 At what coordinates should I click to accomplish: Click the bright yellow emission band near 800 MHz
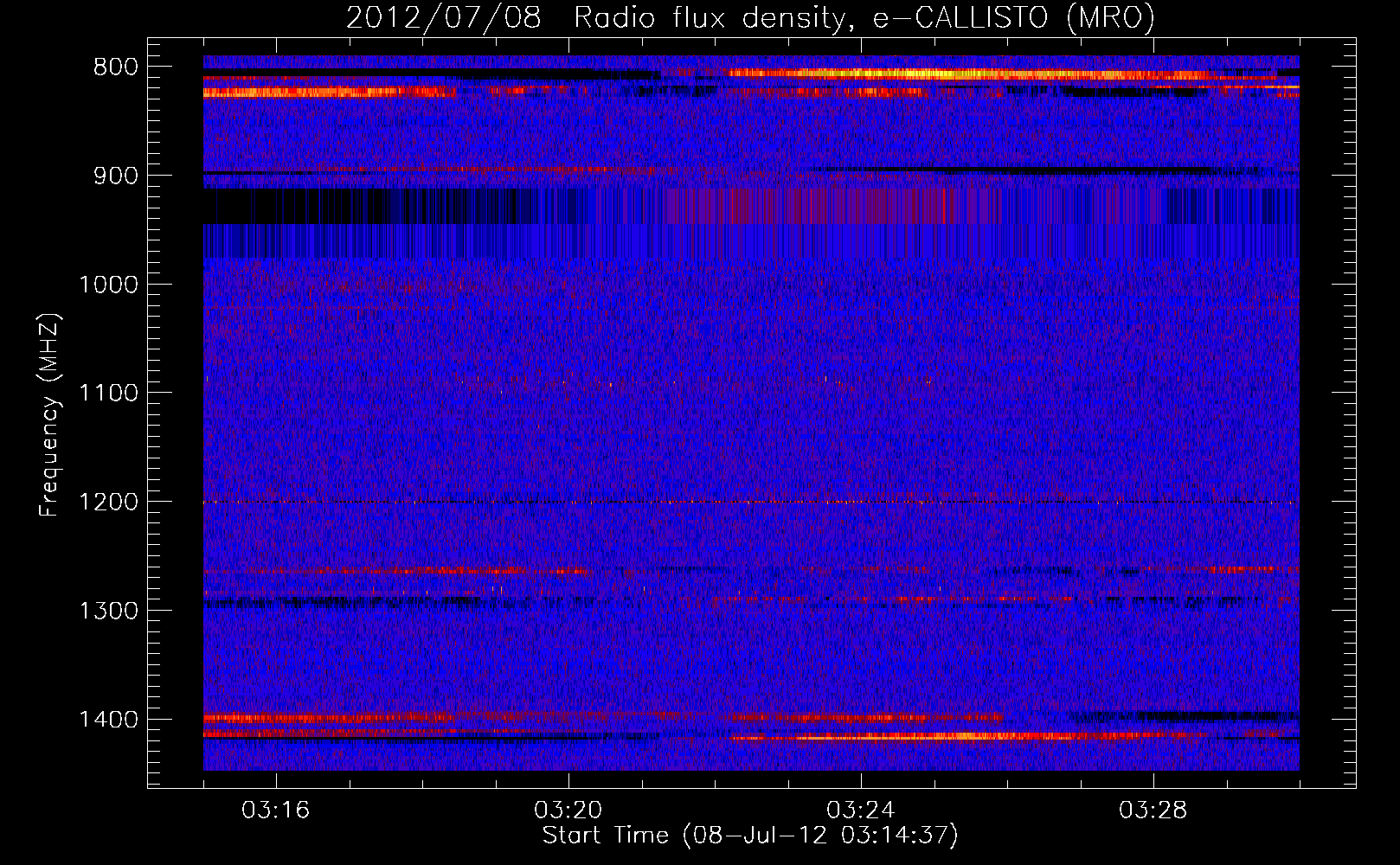[x=969, y=74]
